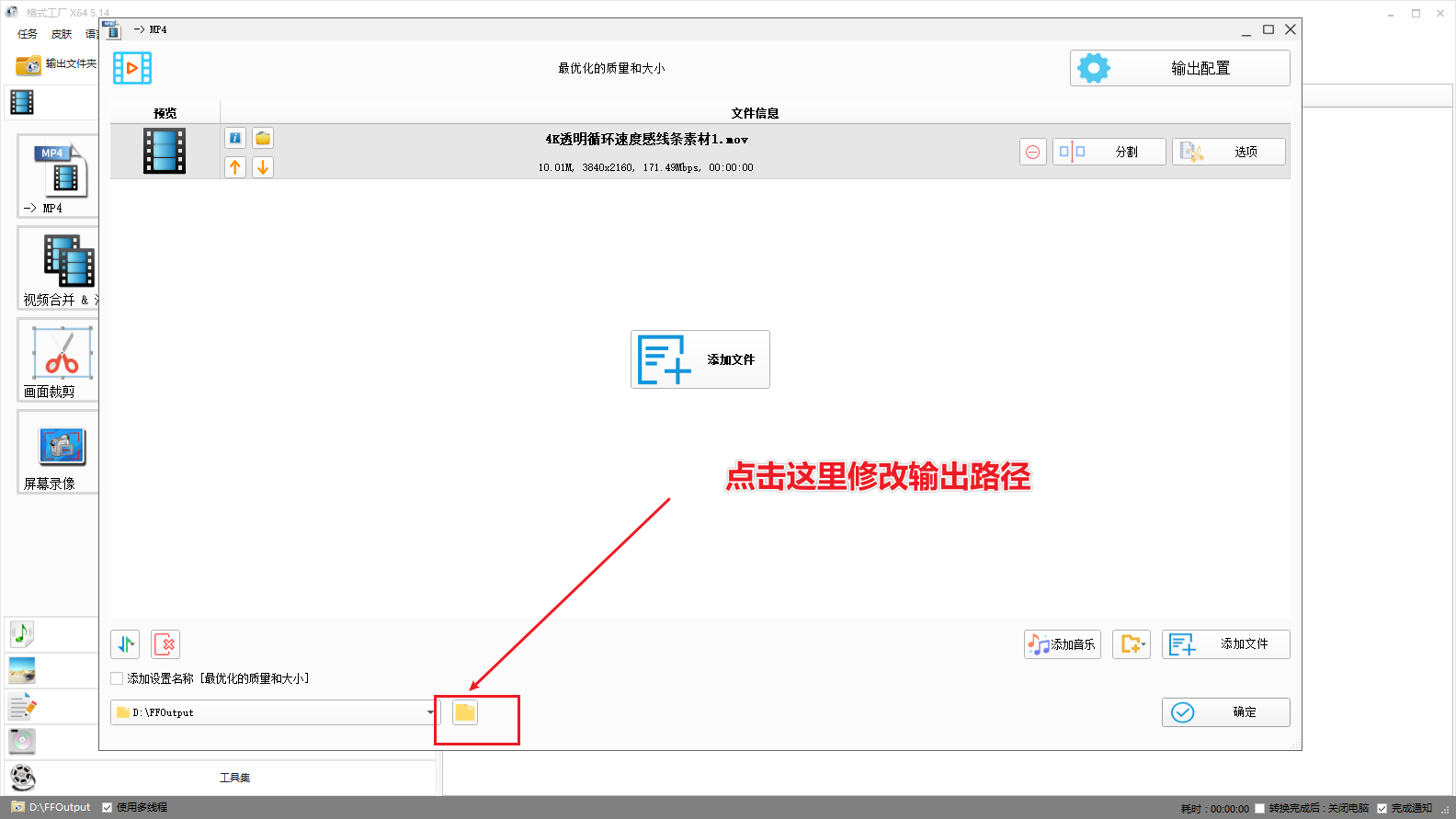1456x819 pixels.
Task: Toggle the 添加设置名称 checkbox
Action: click(x=117, y=678)
